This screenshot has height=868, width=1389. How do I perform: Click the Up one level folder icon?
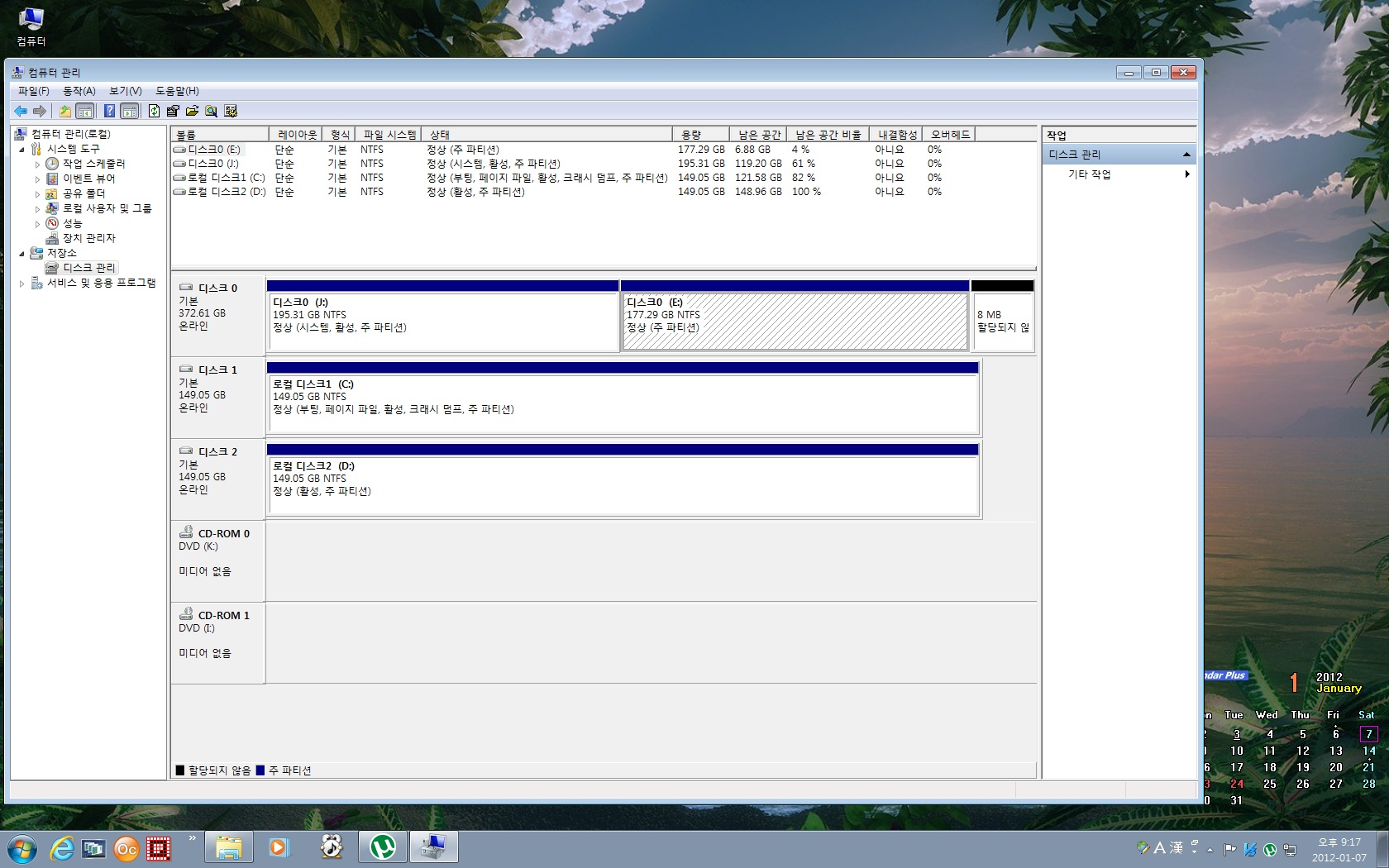point(64,111)
